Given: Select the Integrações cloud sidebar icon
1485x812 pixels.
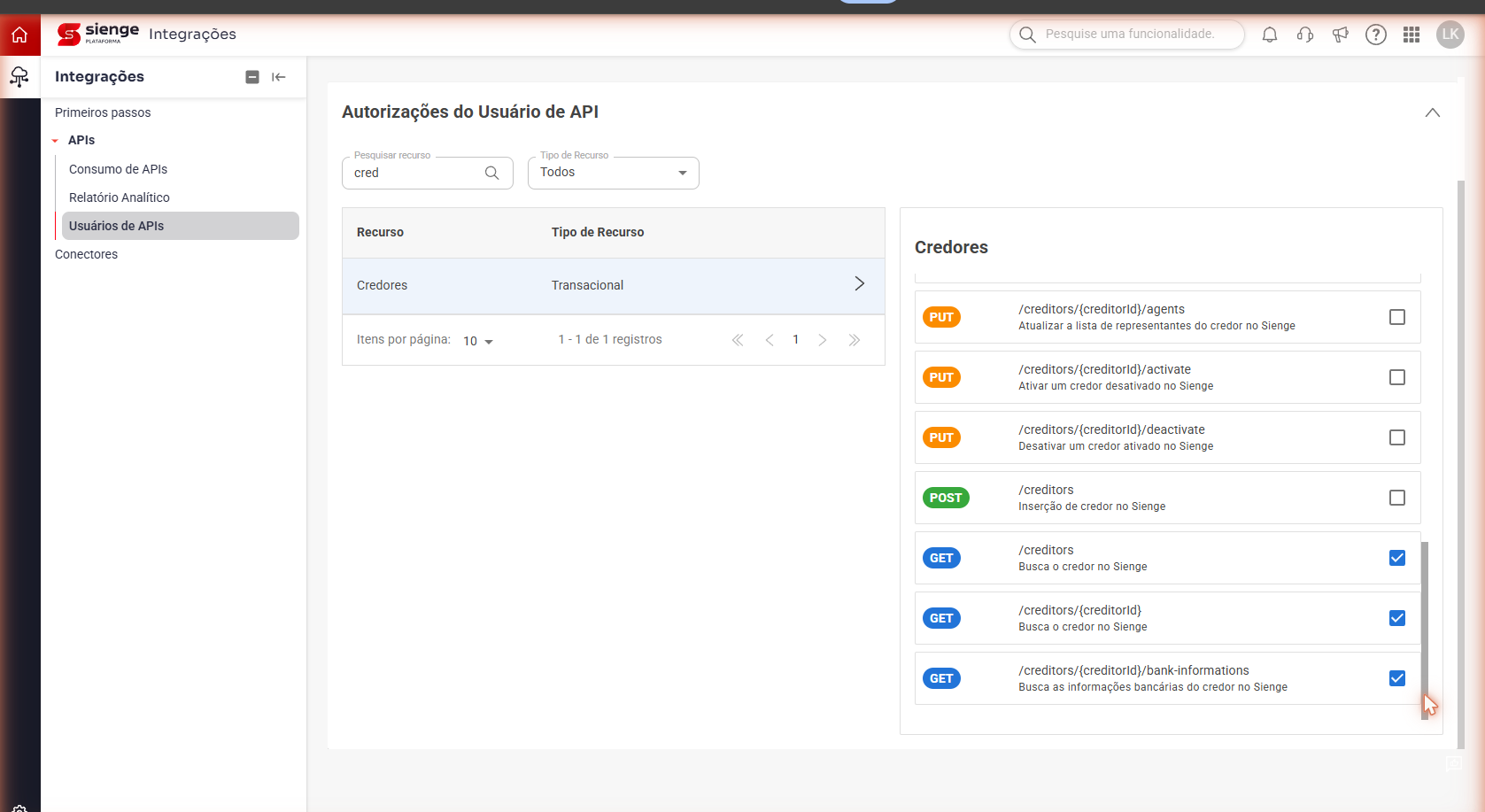Looking at the screenshot, I should pyautogui.click(x=19, y=77).
